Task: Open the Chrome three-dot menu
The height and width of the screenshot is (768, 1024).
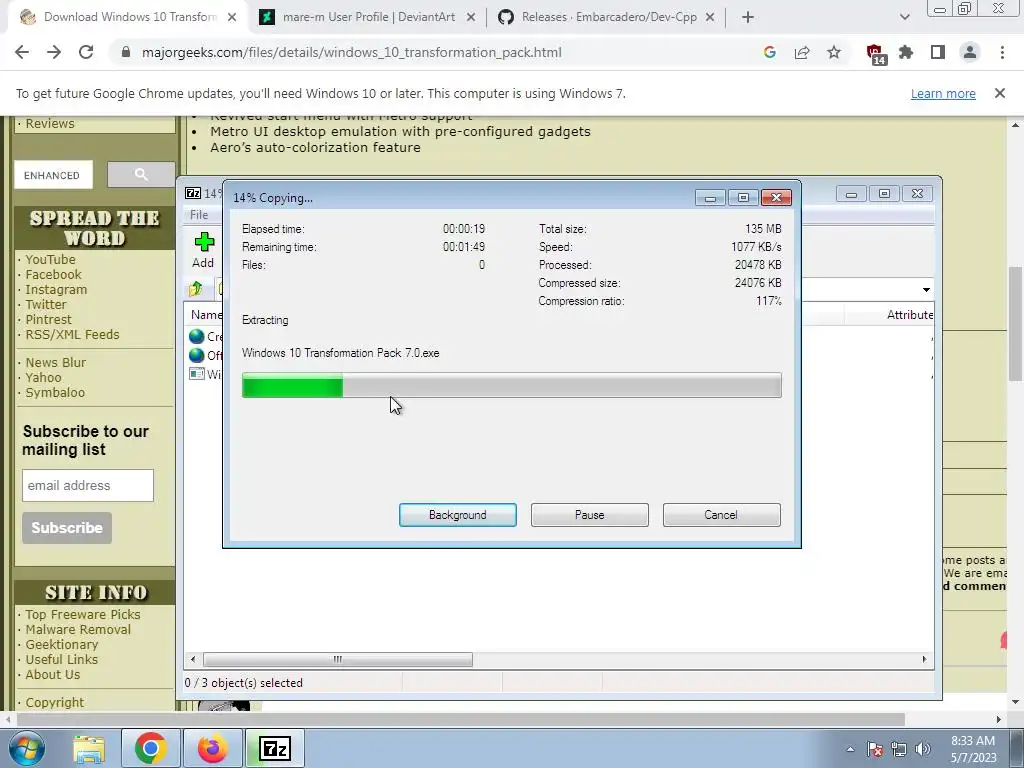Action: point(1002,52)
